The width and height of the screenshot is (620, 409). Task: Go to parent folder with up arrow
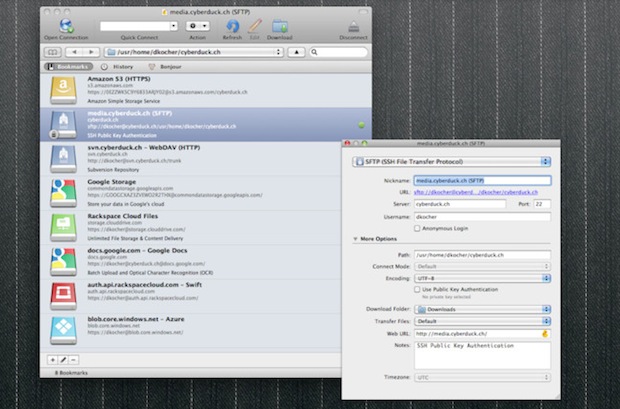(x=296, y=52)
